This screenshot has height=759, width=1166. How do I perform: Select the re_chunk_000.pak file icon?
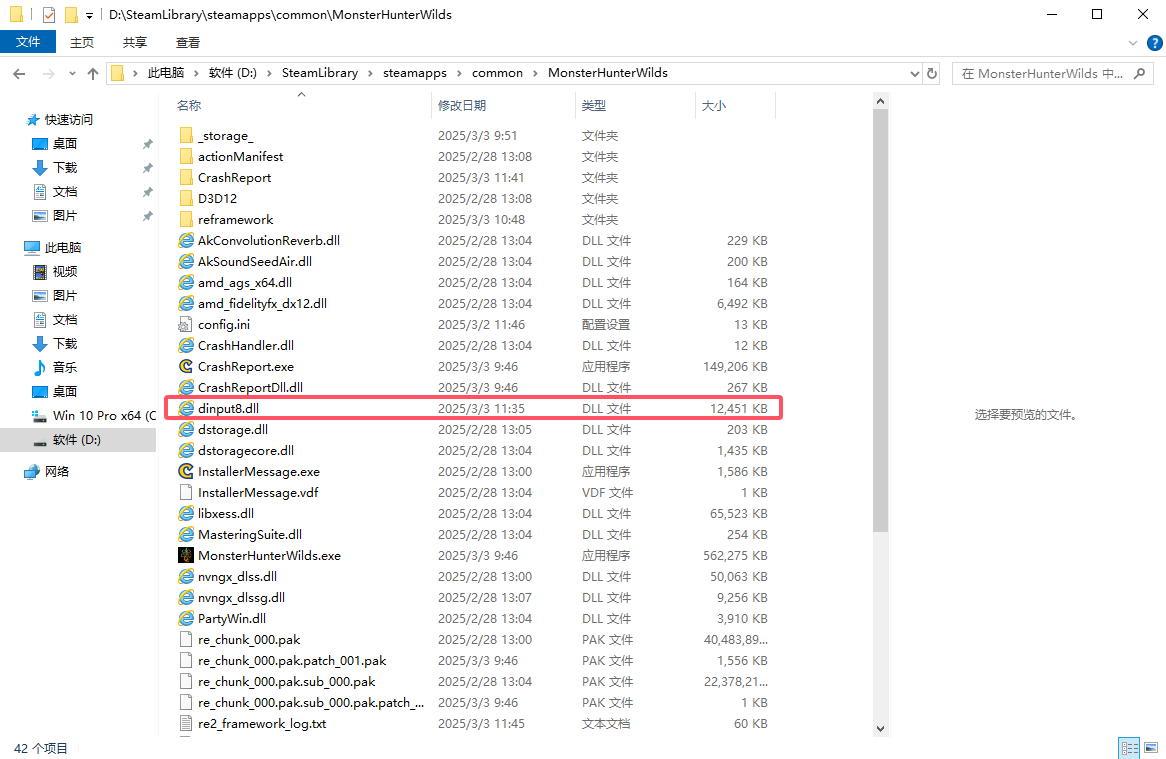186,639
